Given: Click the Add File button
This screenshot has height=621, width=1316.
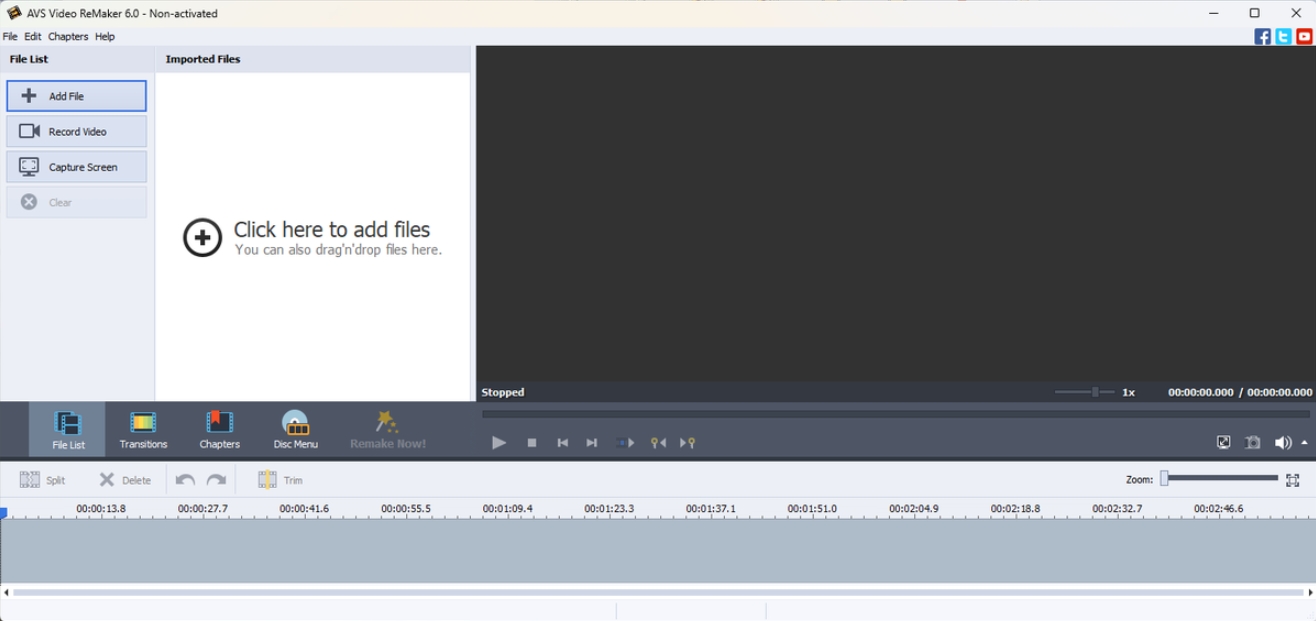Looking at the screenshot, I should [76, 96].
